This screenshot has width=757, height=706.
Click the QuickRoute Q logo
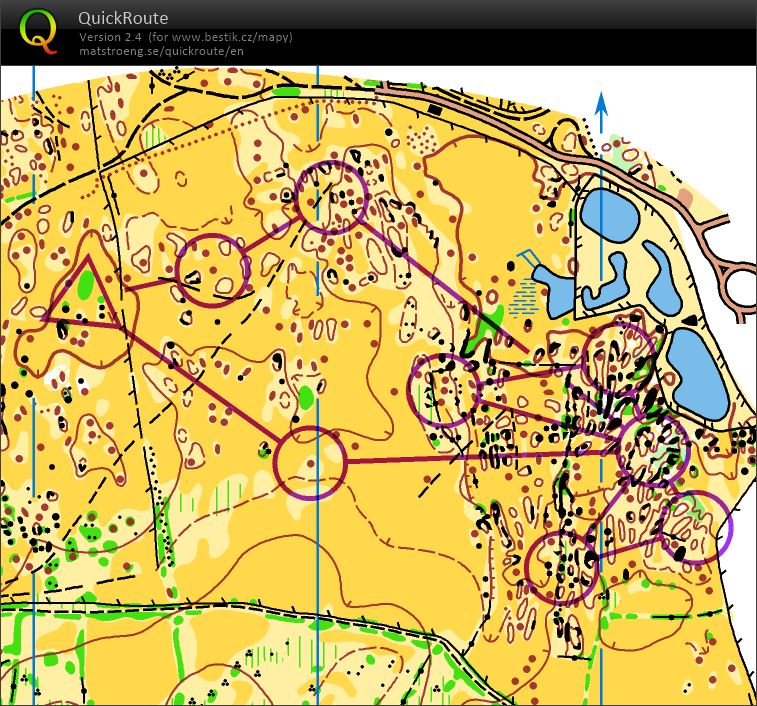(x=38, y=31)
